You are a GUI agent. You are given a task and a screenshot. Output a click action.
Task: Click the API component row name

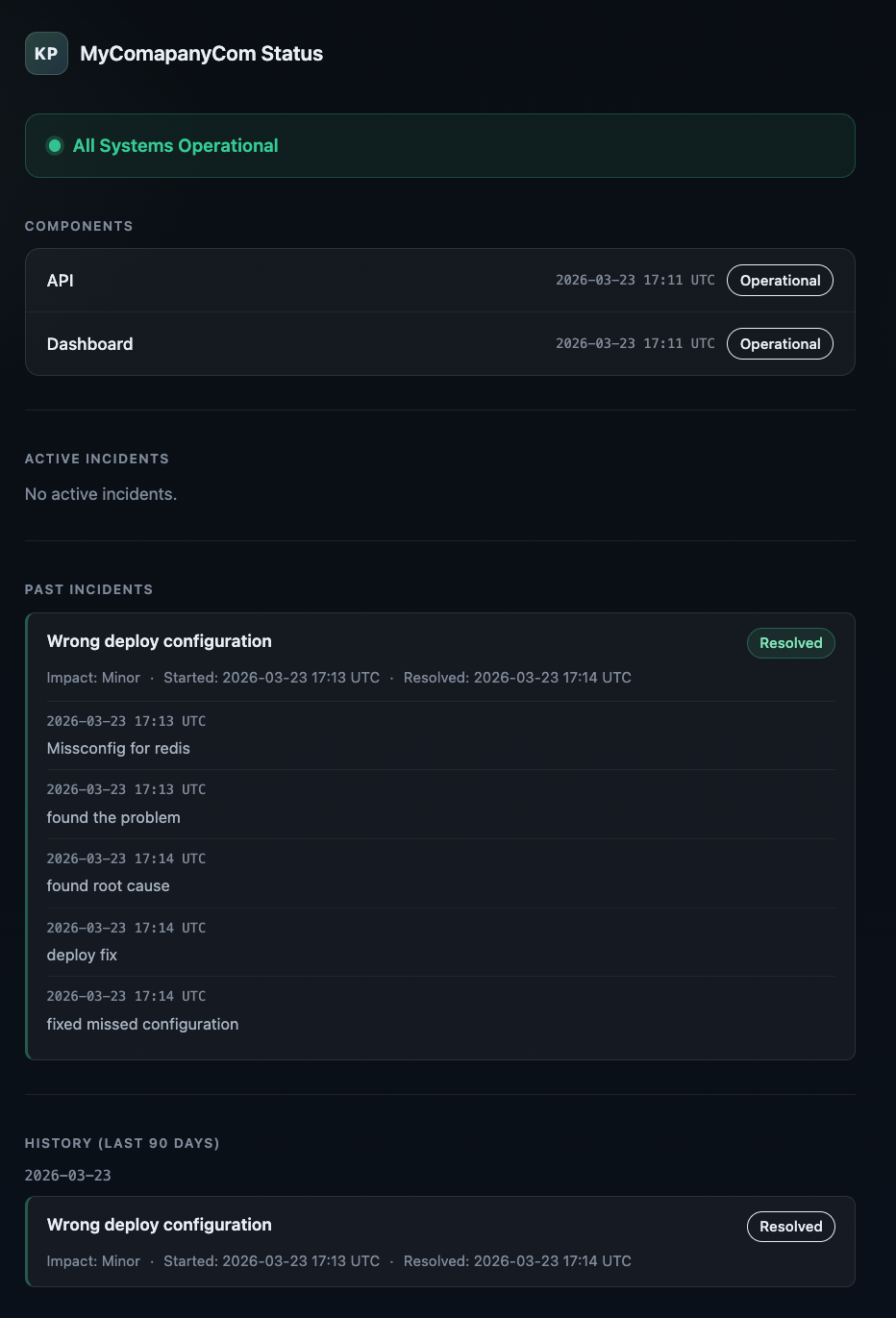click(x=60, y=281)
